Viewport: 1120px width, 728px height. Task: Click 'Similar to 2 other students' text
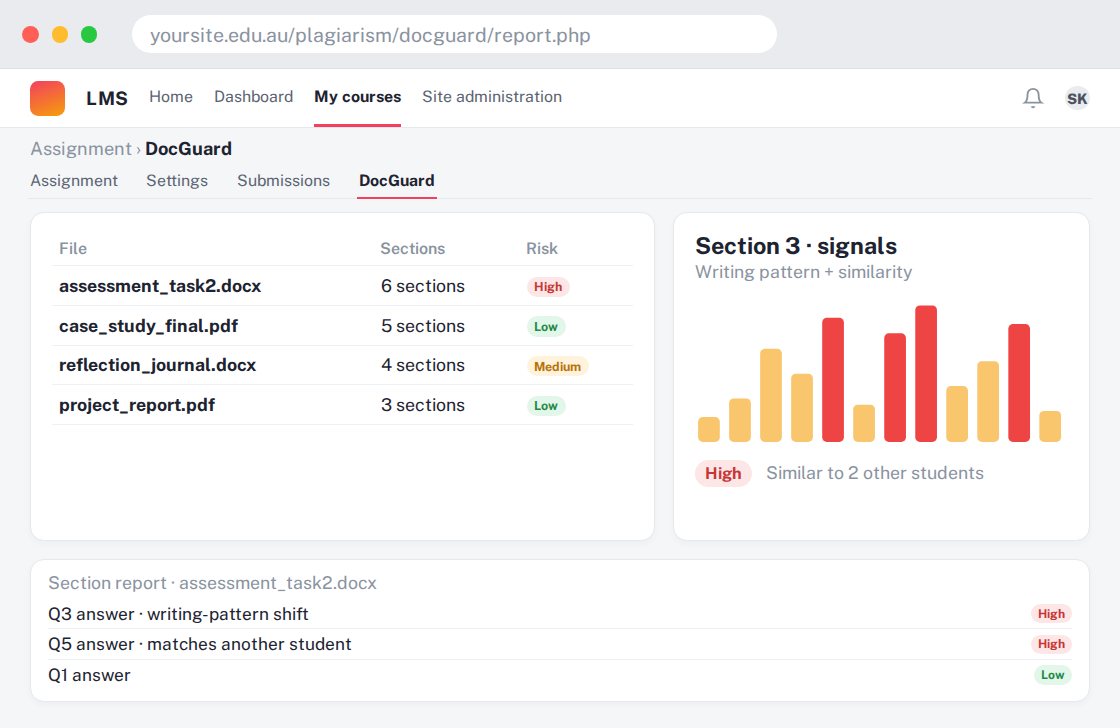click(x=875, y=473)
